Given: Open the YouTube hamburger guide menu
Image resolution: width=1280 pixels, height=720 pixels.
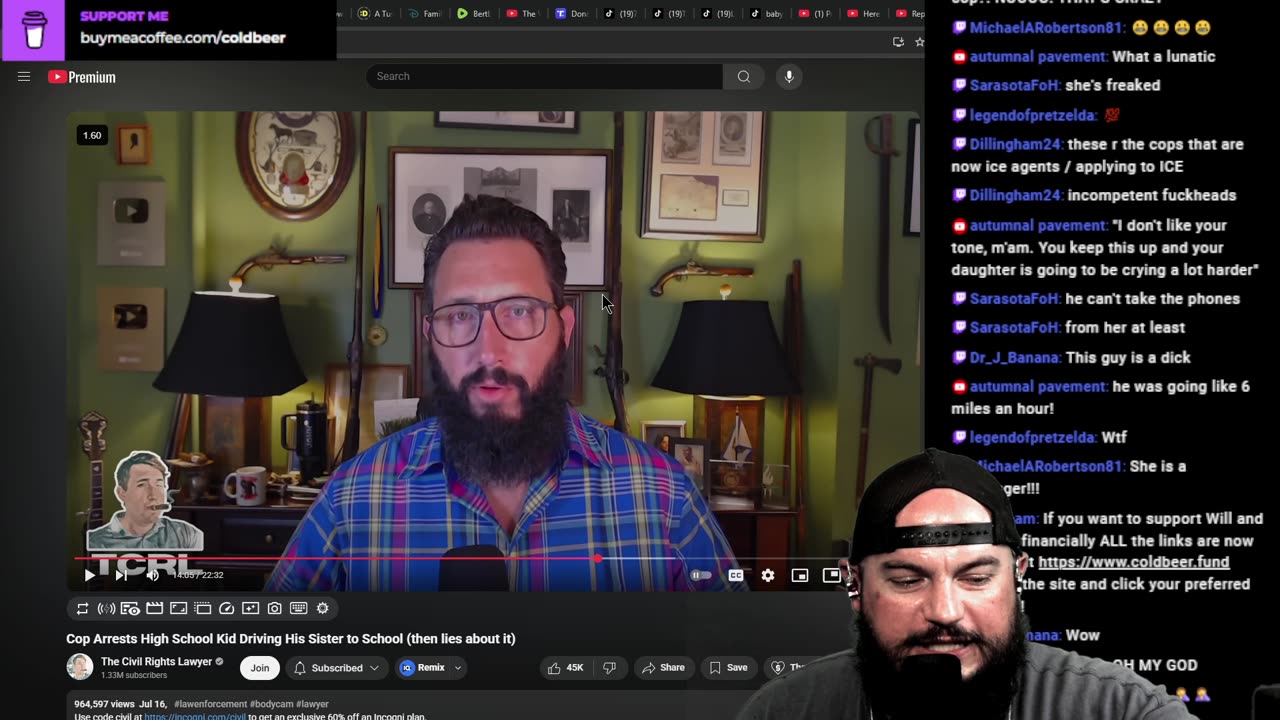Looking at the screenshot, I should coord(24,77).
